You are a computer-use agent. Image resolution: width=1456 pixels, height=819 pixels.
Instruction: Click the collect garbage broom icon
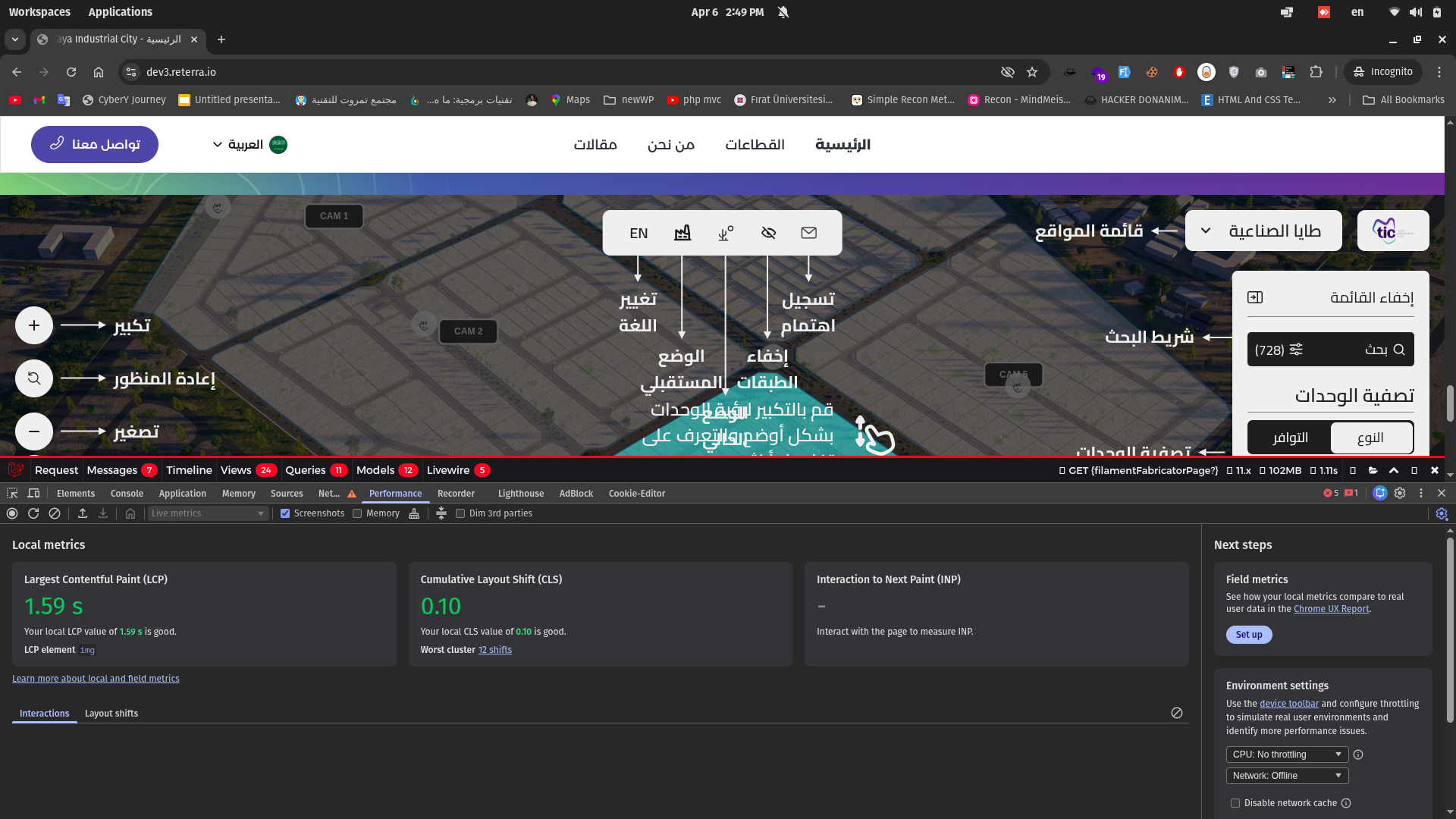pyautogui.click(x=414, y=513)
